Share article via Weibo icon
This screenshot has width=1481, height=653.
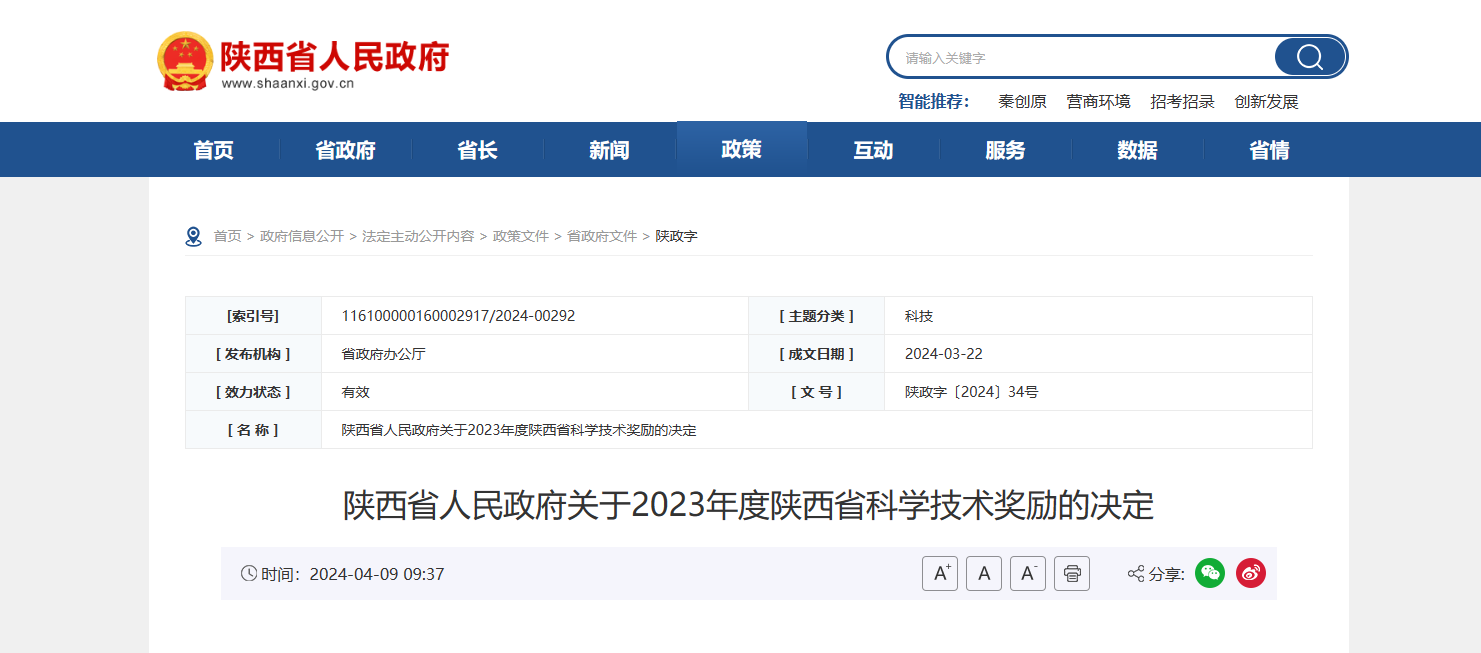pos(1251,573)
